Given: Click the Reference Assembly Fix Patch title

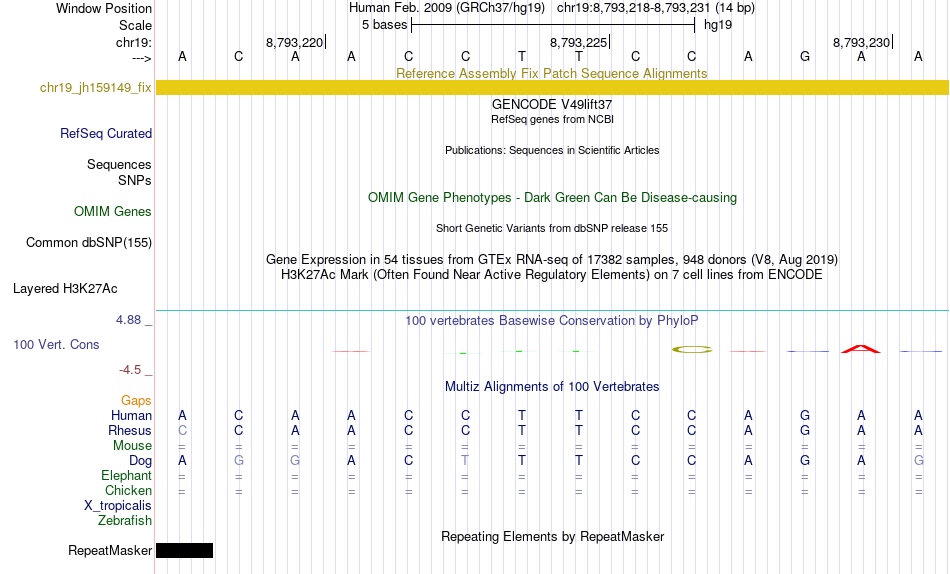Looking at the screenshot, I should [551, 73].
